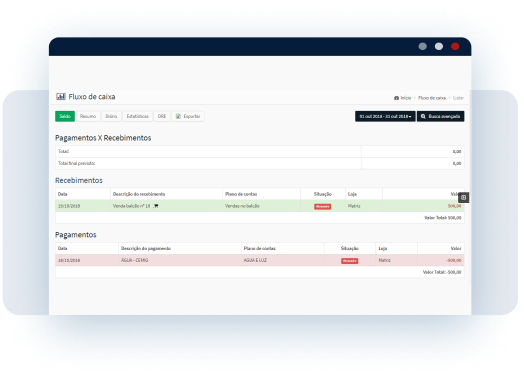
Task: Click the status badge in Pagamentos row
Action: click(350, 261)
